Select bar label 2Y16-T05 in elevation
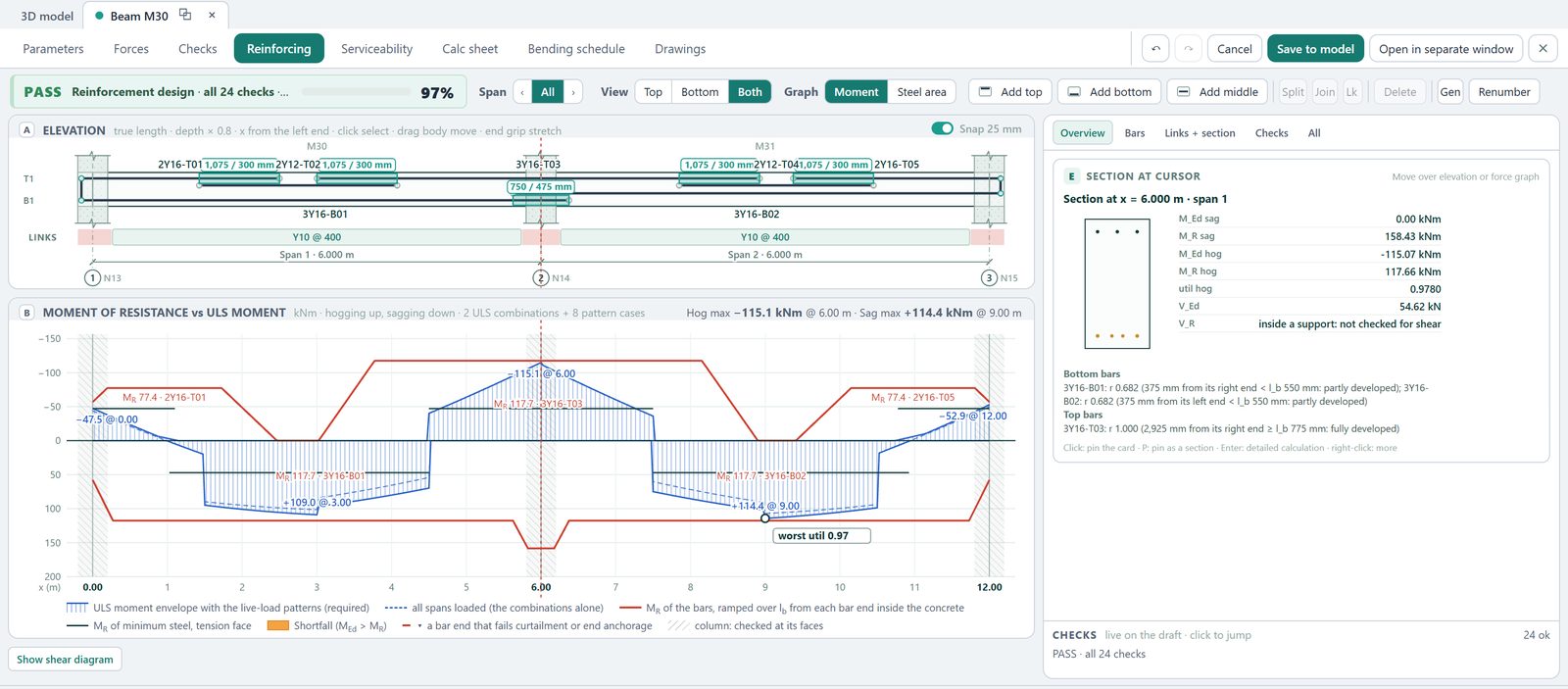Screen dimensions: 1568x689 point(897,165)
